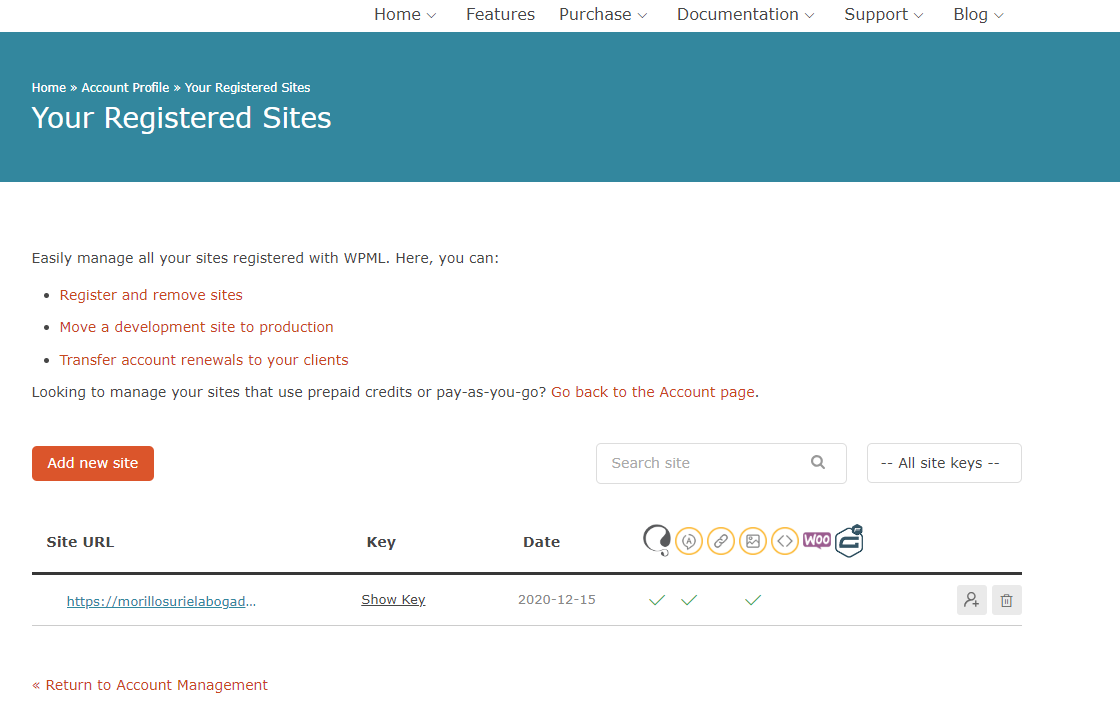This screenshot has width=1120, height=712.
Task: Click the Gravity Forms hexagon icon
Action: pyautogui.click(x=849, y=541)
